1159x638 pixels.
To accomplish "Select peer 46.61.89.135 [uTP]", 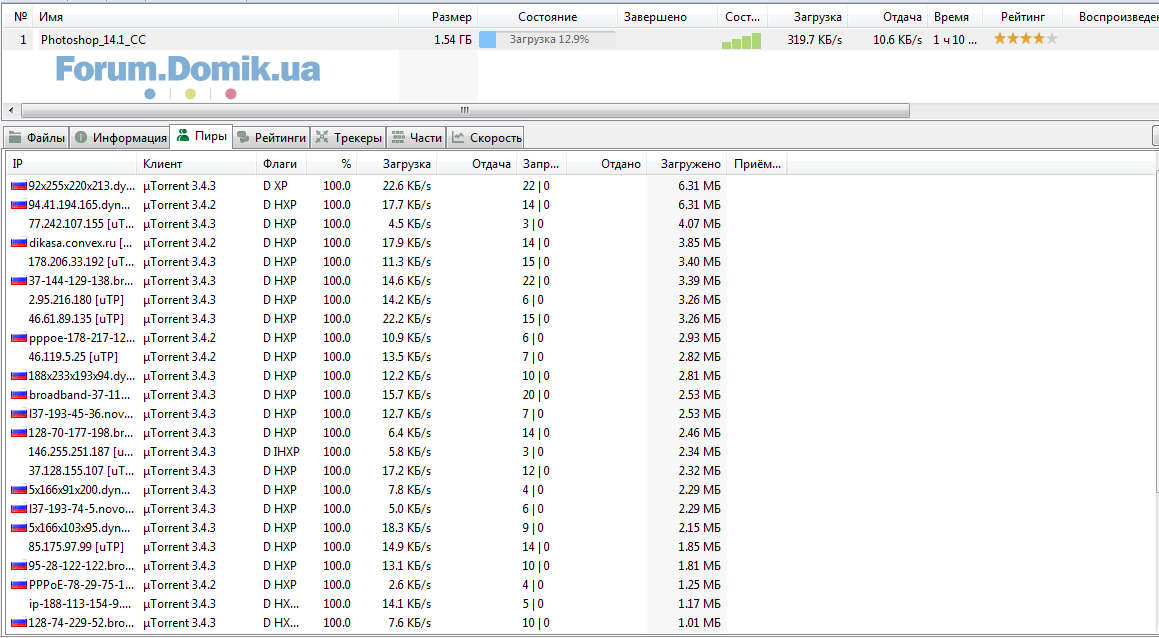I will [x=76, y=319].
